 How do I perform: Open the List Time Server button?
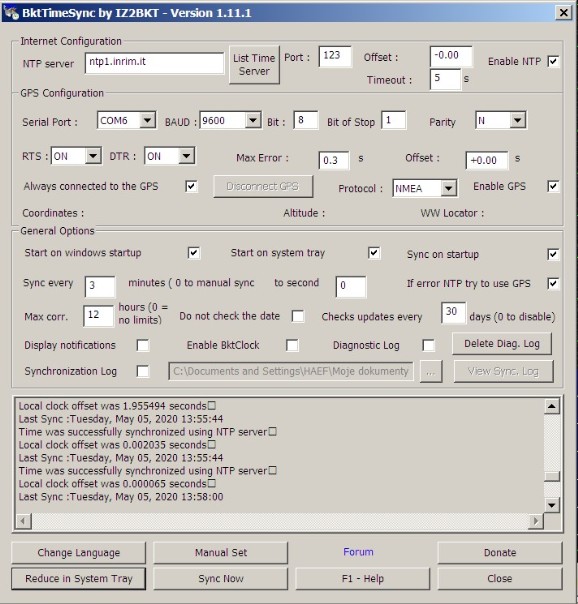click(254, 65)
